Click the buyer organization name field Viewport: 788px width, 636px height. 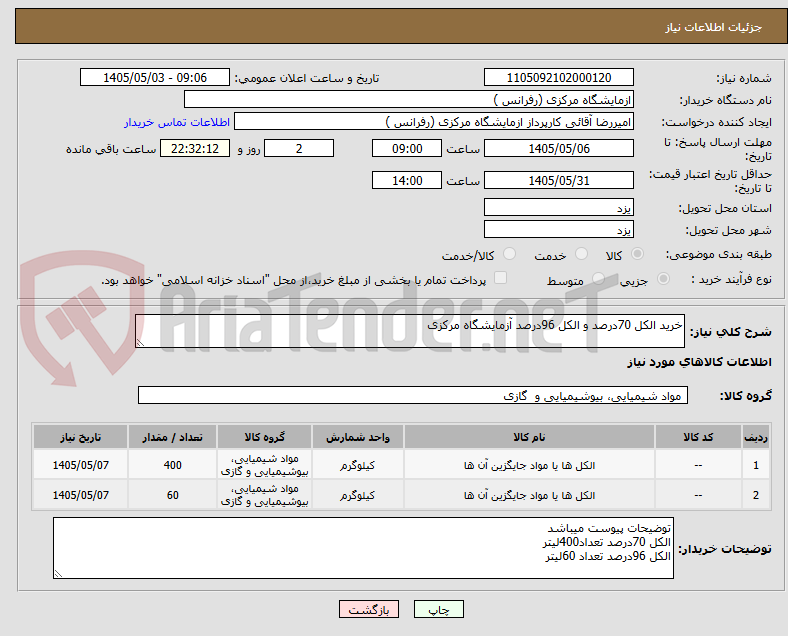click(x=409, y=99)
